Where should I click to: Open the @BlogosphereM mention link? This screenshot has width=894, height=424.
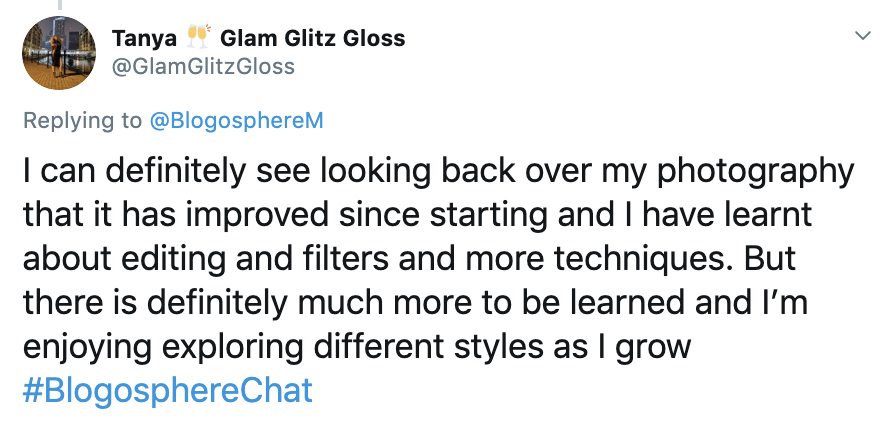coord(236,121)
